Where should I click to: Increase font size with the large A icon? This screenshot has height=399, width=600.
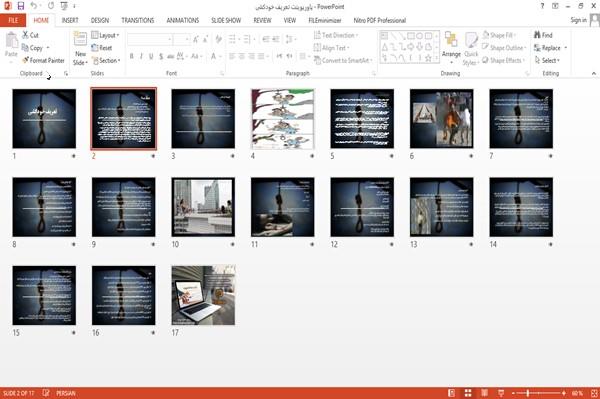[196, 39]
